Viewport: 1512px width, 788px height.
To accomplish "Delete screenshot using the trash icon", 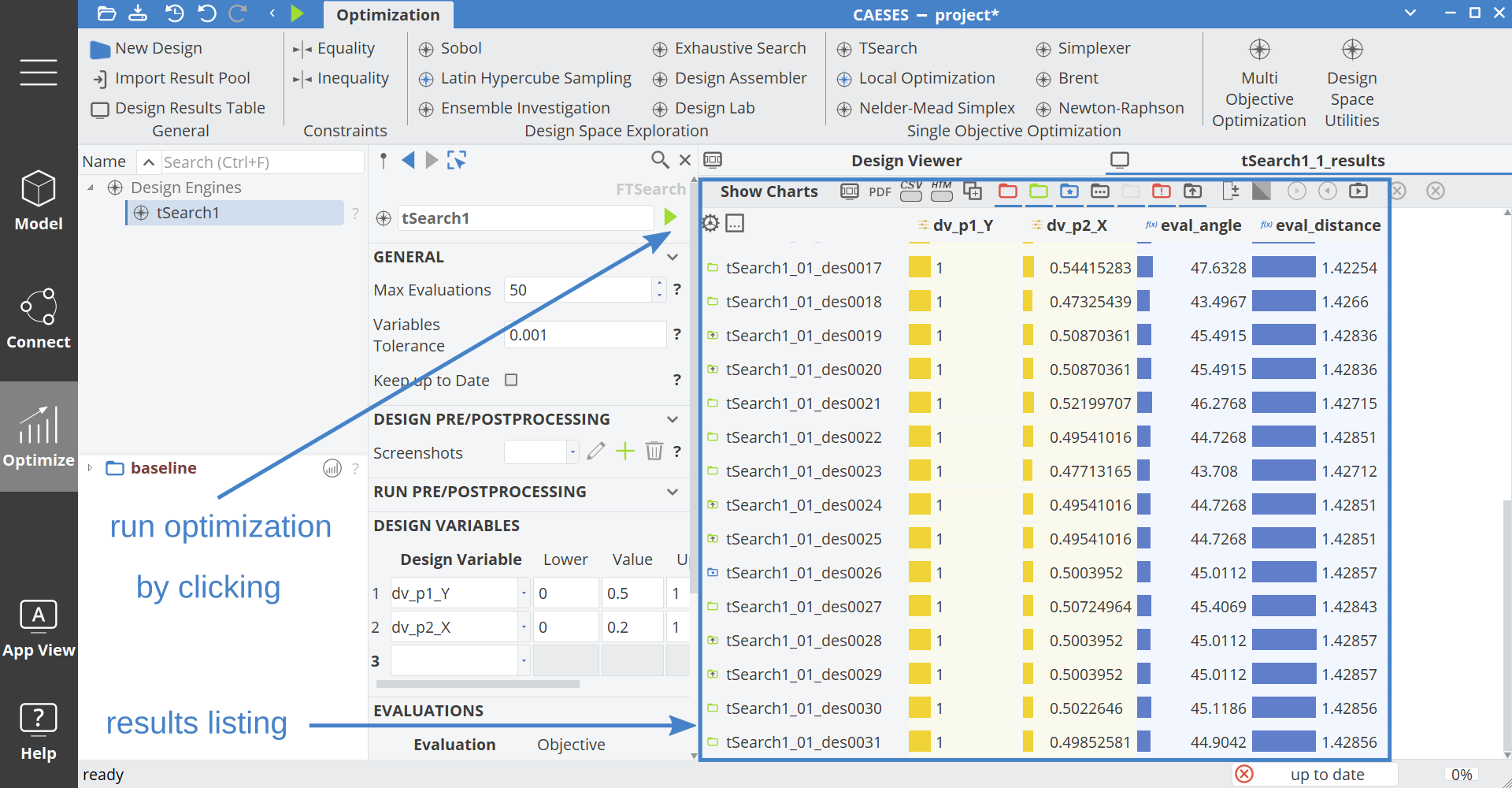I will (654, 451).
